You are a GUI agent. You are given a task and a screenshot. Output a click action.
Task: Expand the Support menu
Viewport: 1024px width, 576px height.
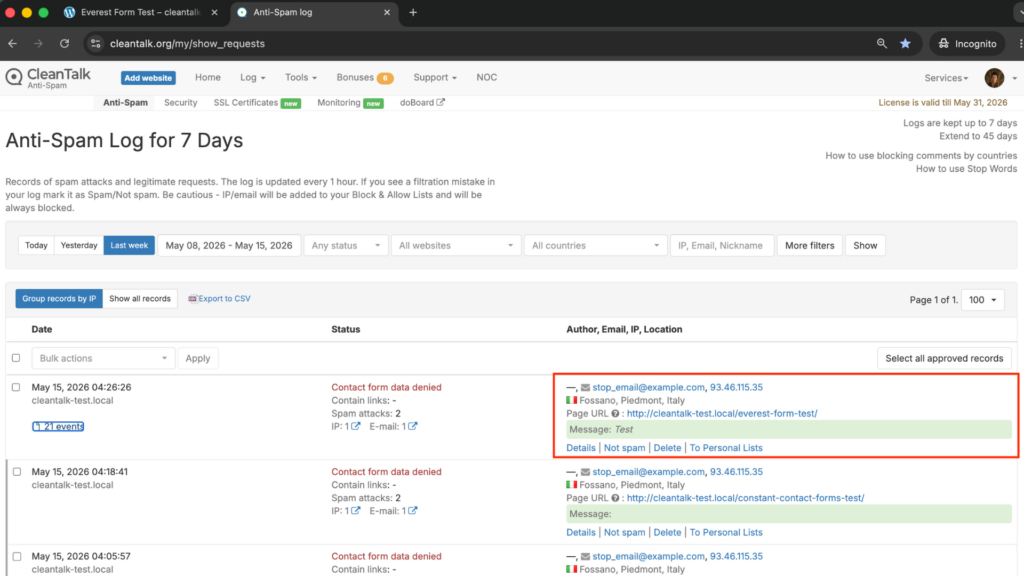[x=434, y=78]
